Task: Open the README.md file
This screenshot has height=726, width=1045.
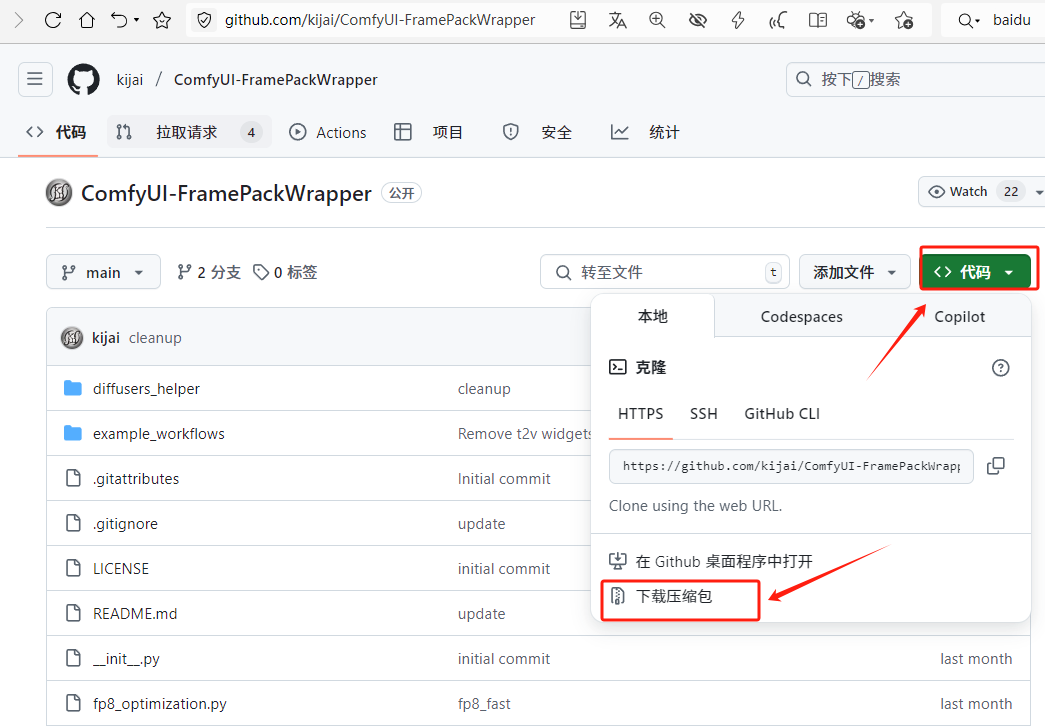Action: (x=135, y=614)
